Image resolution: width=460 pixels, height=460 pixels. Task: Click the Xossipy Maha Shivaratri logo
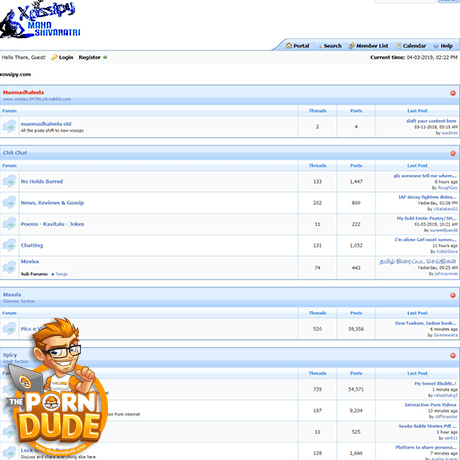(x=40, y=19)
